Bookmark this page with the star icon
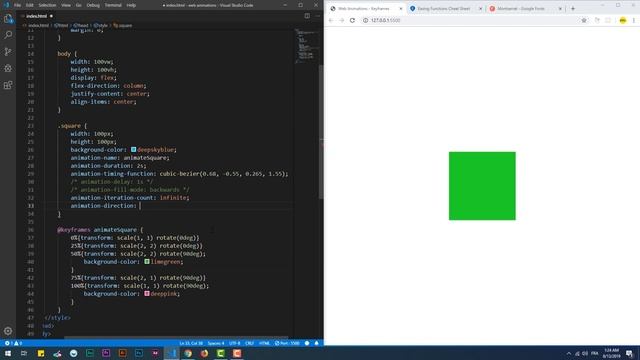 point(584,20)
